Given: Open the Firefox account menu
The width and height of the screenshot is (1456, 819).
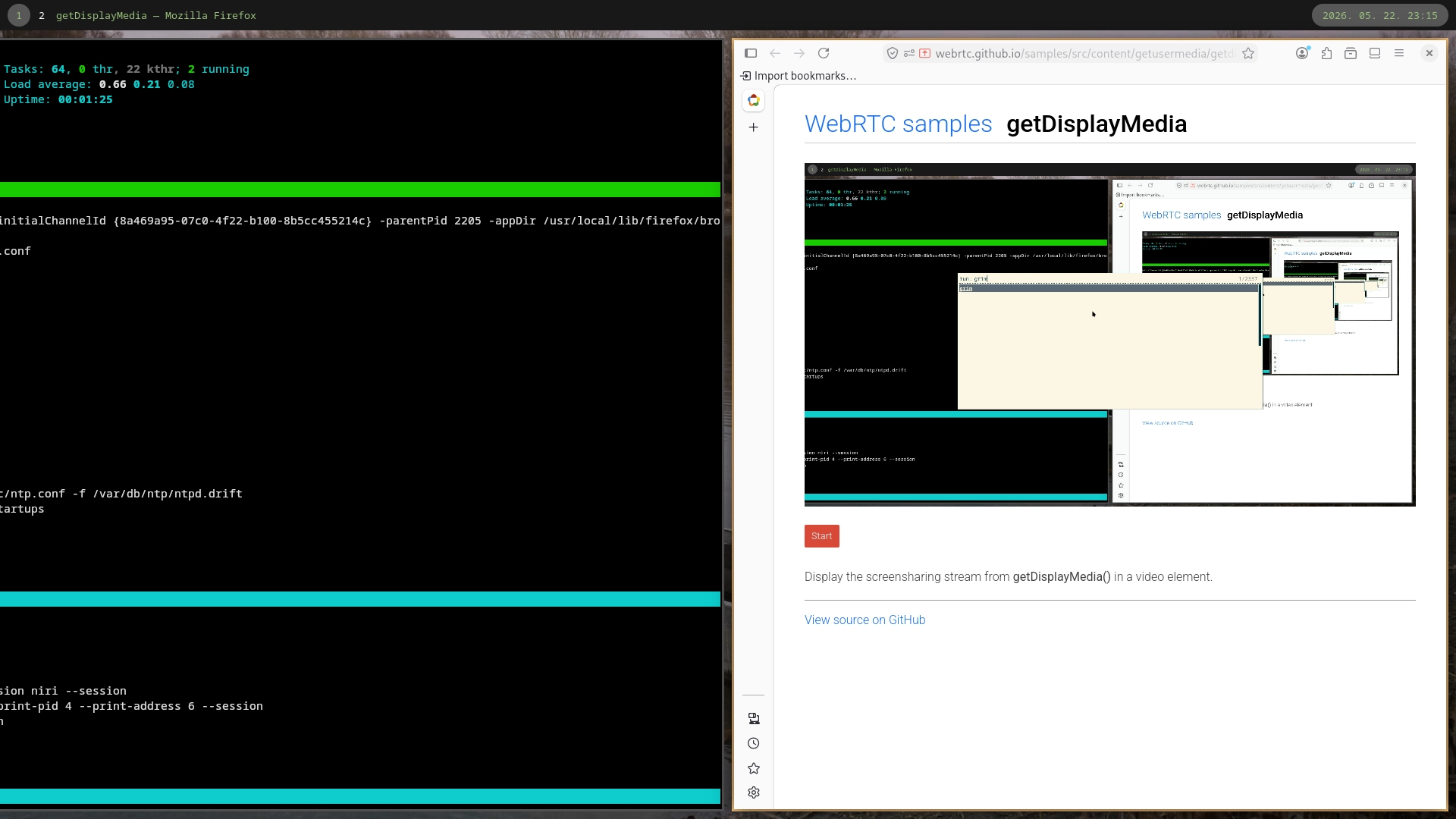Looking at the screenshot, I should (1302, 53).
